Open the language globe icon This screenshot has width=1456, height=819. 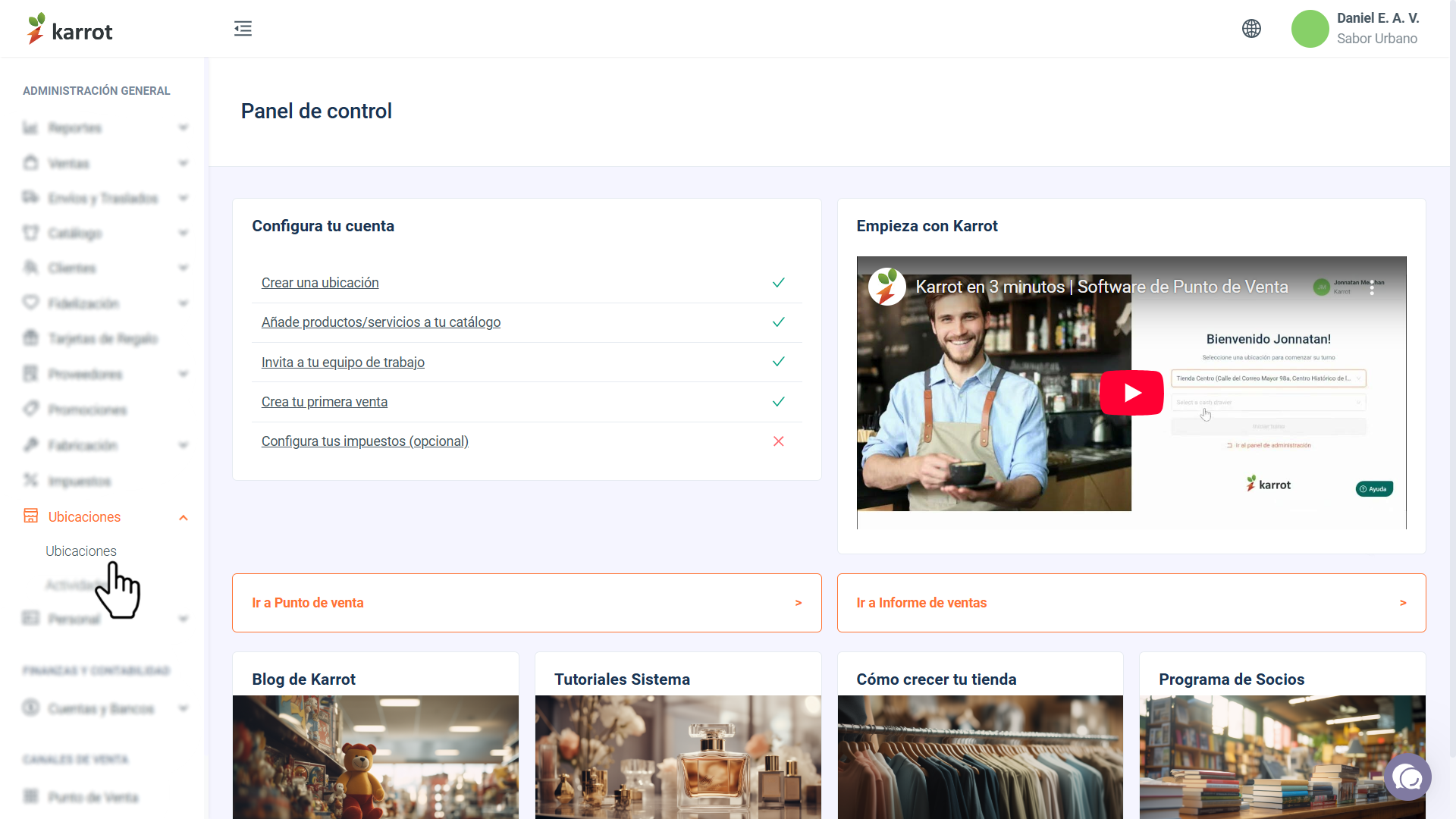click(1251, 29)
